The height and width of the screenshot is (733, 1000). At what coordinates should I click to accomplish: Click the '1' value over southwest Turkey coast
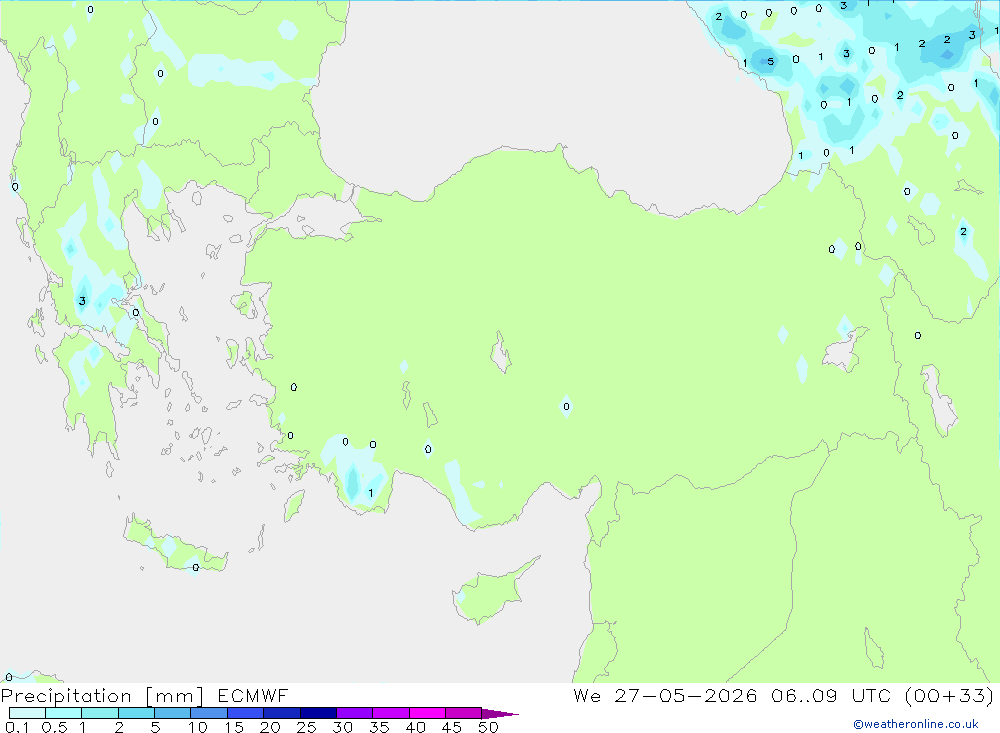[371, 493]
